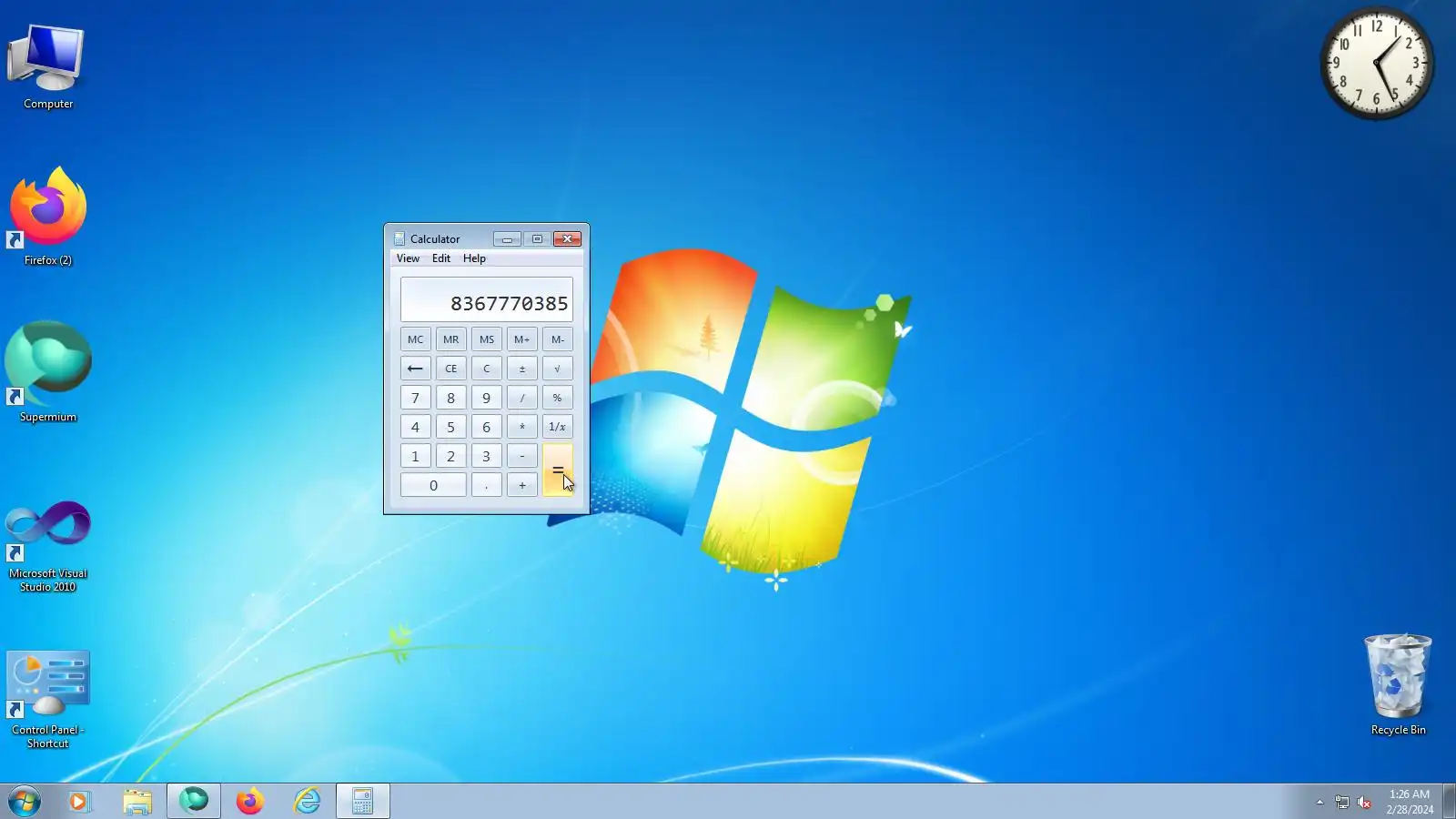Click the muted volume tray icon
This screenshot has width=1456, height=819.
[1364, 802]
